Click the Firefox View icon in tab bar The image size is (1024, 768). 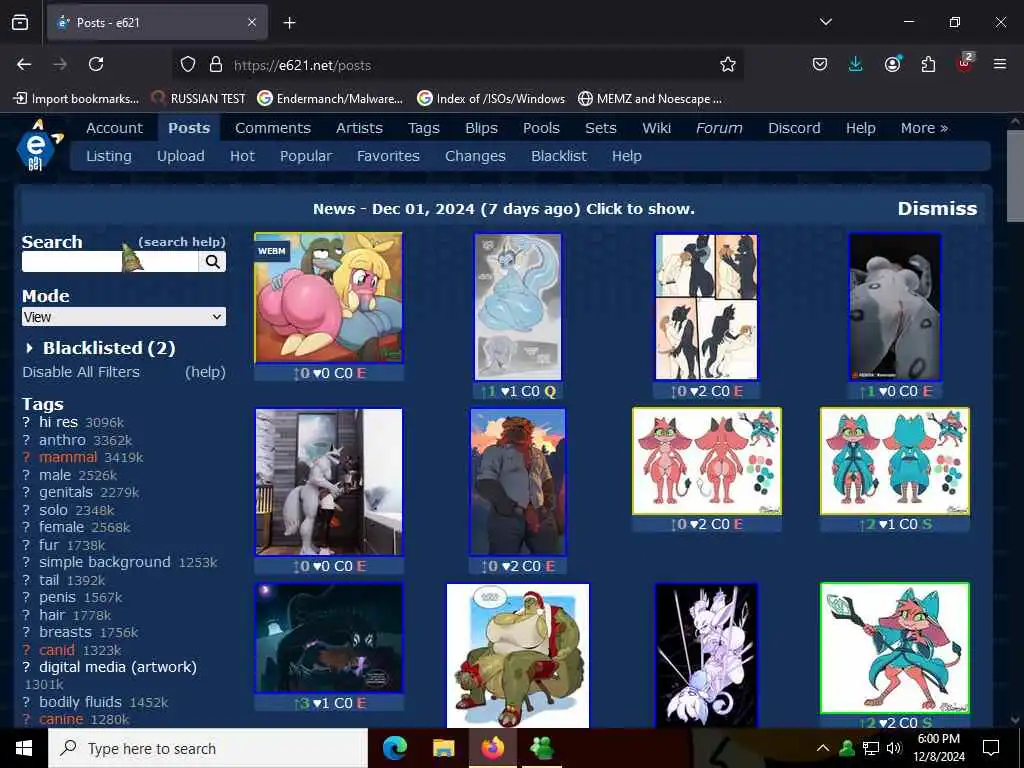[20, 22]
